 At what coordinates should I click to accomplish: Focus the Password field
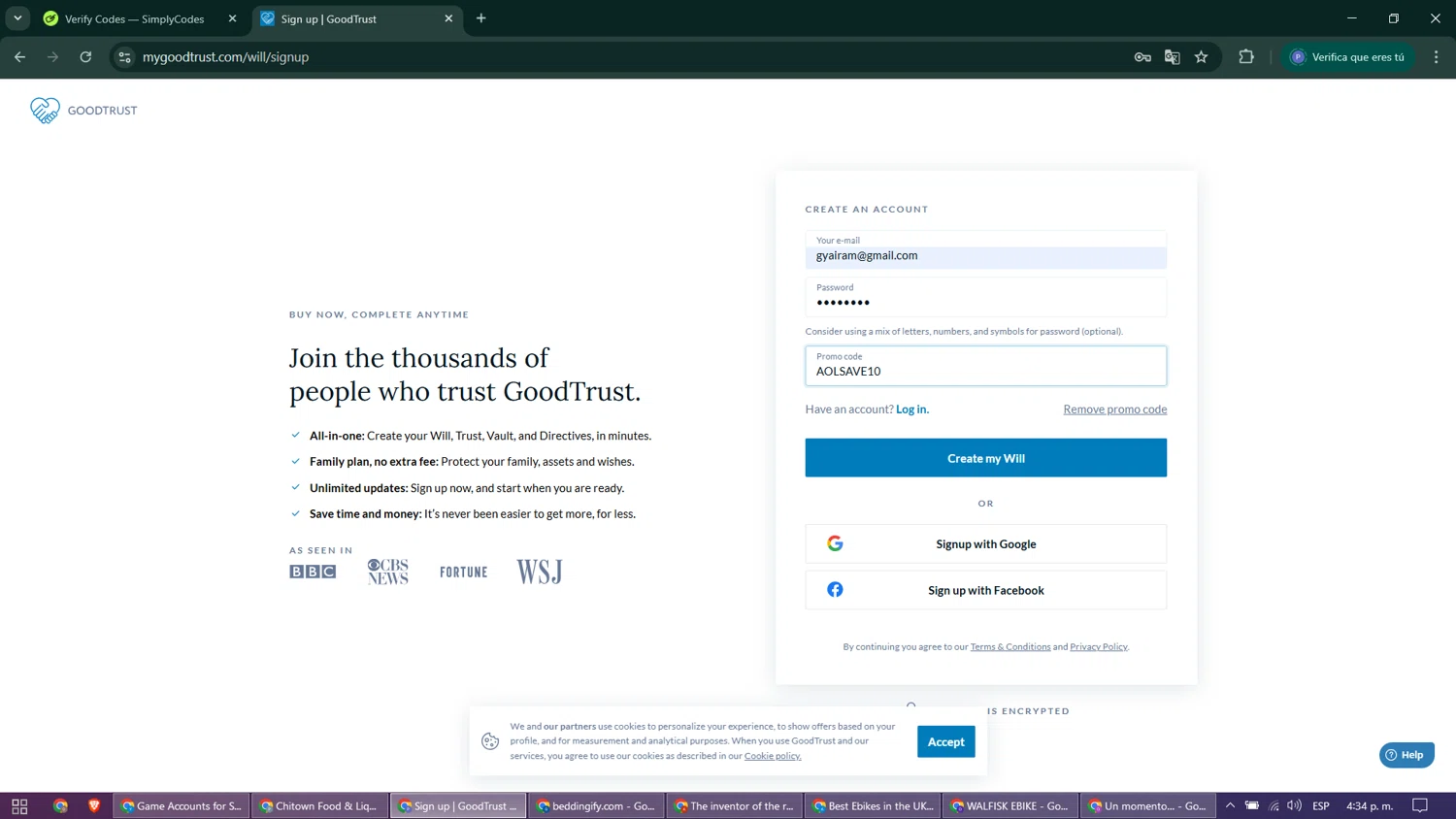click(x=985, y=297)
